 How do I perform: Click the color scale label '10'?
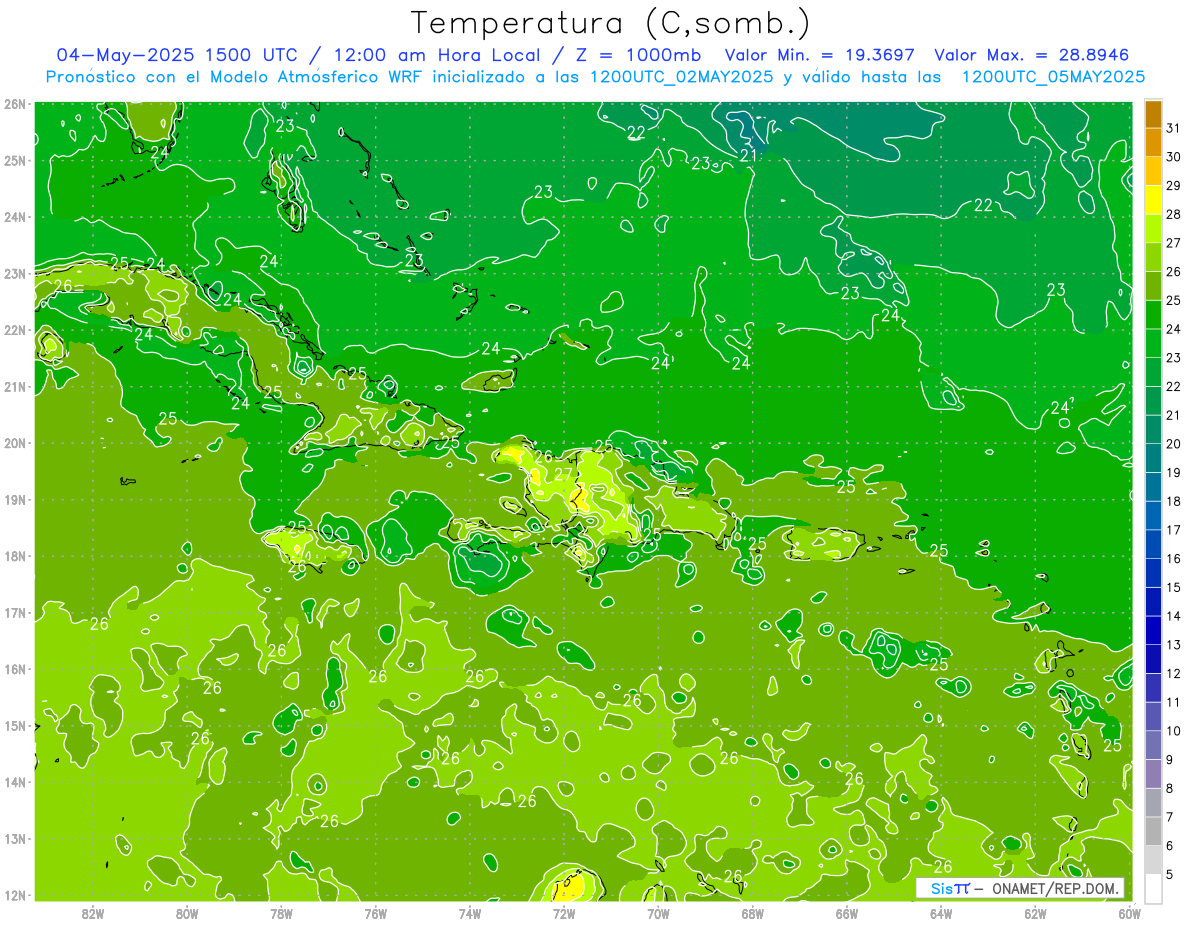pos(1173,731)
